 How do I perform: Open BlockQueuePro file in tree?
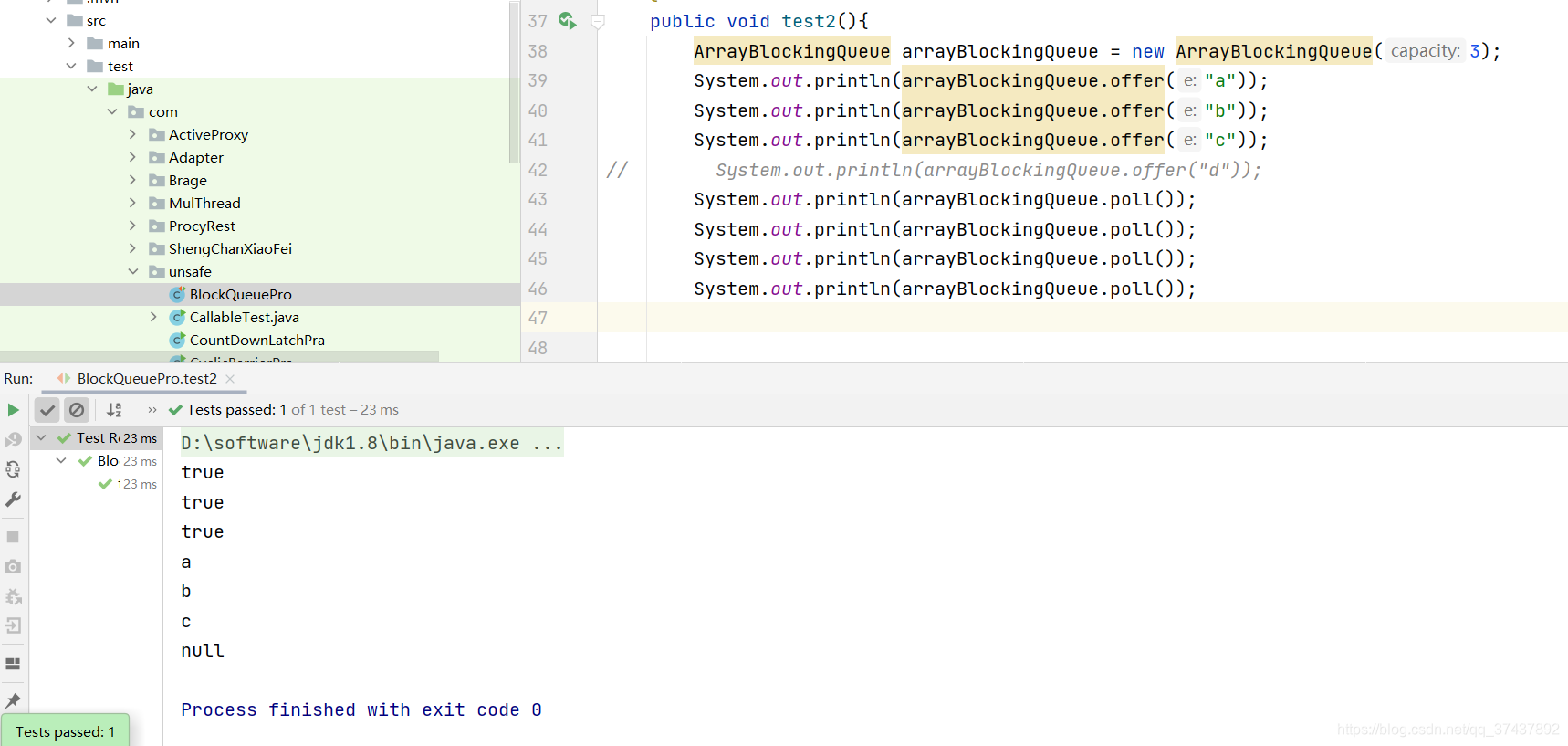[x=240, y=294]
